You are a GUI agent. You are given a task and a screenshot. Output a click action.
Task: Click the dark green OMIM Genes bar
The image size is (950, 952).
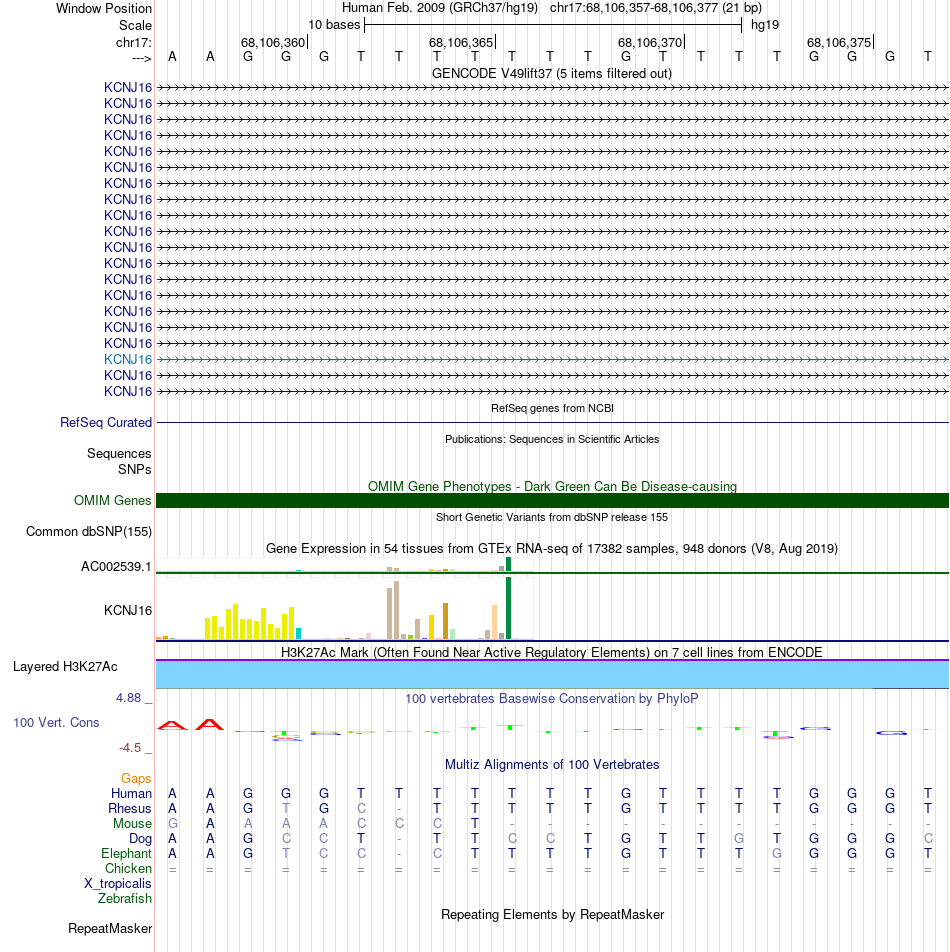[552, 500]
